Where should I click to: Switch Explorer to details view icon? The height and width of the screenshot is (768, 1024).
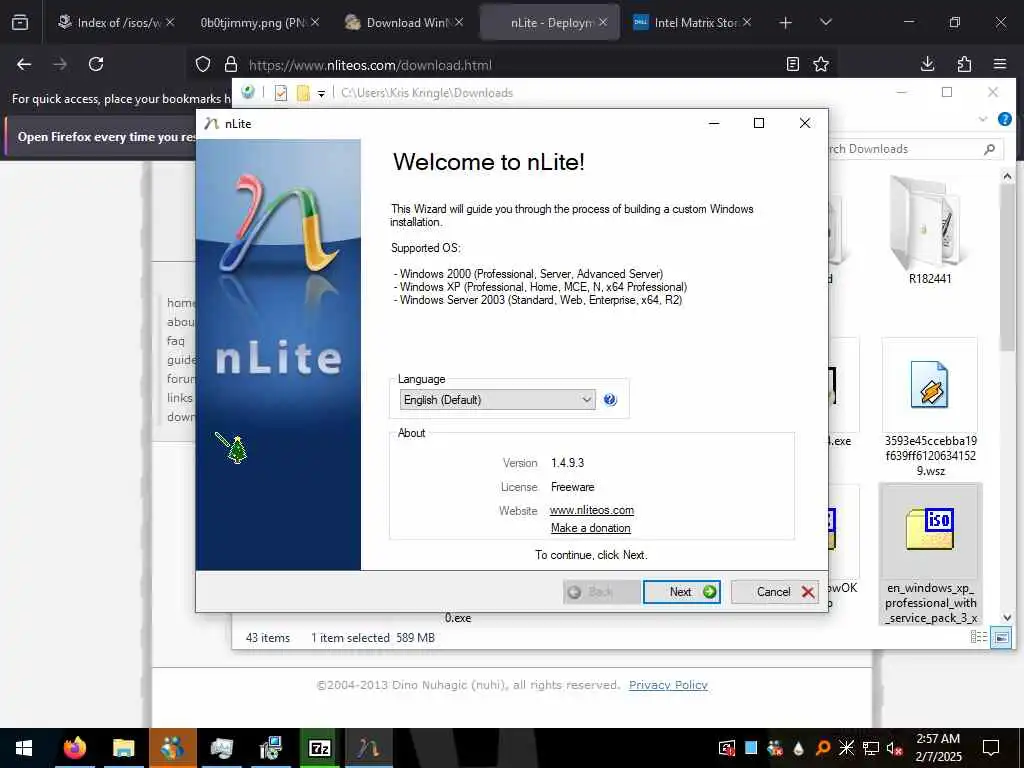click(978, 637)
